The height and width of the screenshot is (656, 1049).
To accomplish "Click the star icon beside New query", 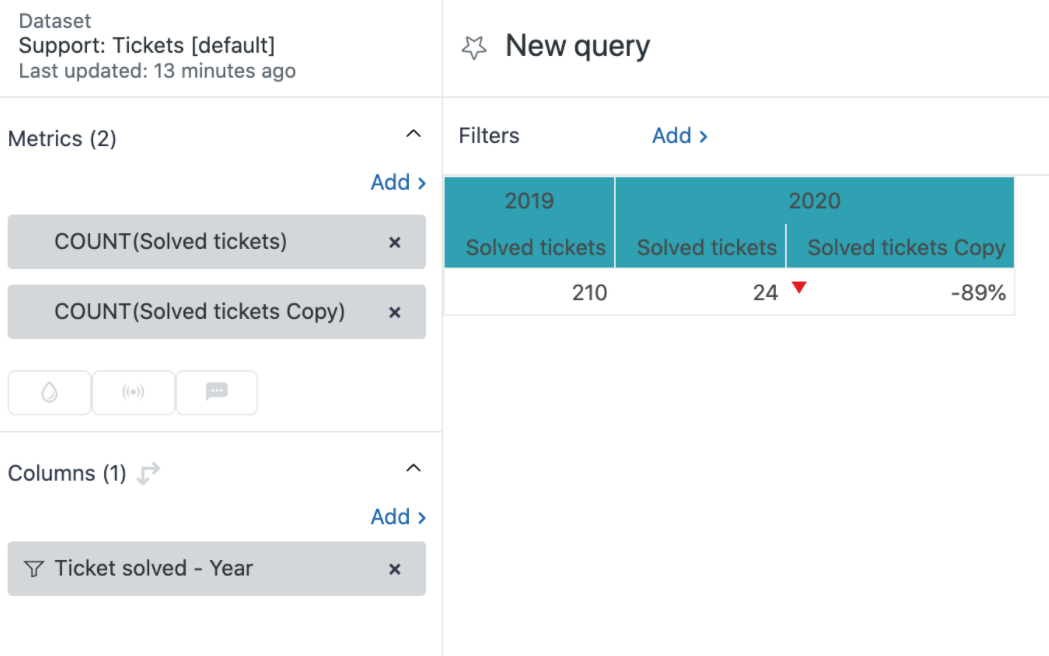I will pyautogui.click(x=474, y=47).
